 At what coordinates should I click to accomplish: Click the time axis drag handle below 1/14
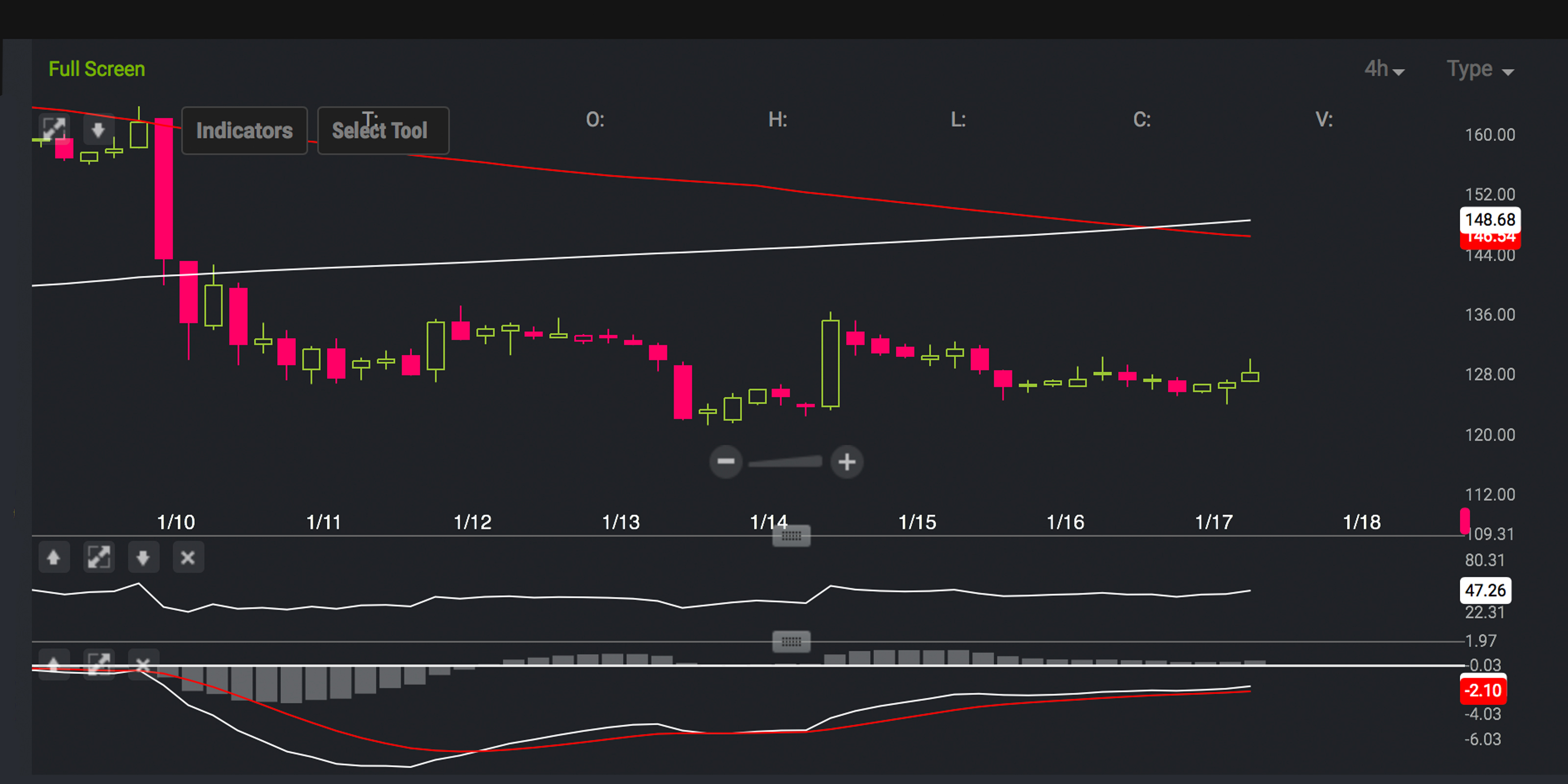tap(791, 535)
